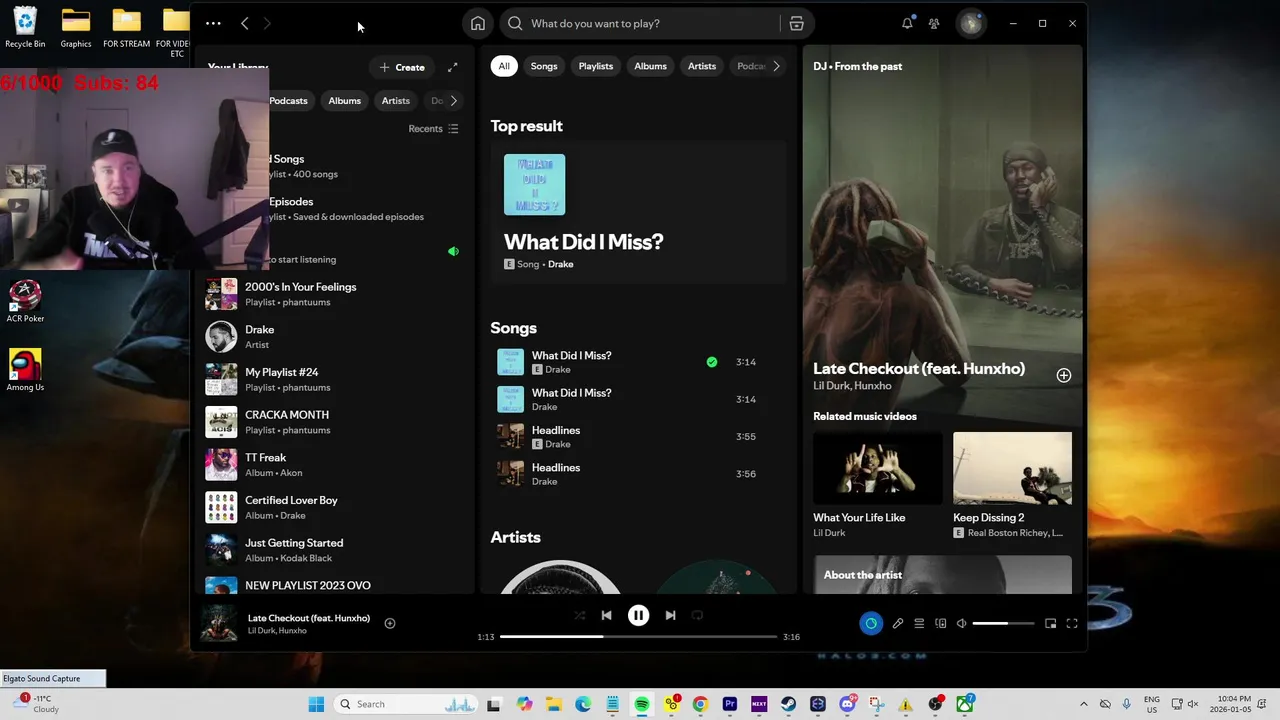1280x720 pixels.
Task: Select the Artists search filter in results
Action: pos(702,66)
